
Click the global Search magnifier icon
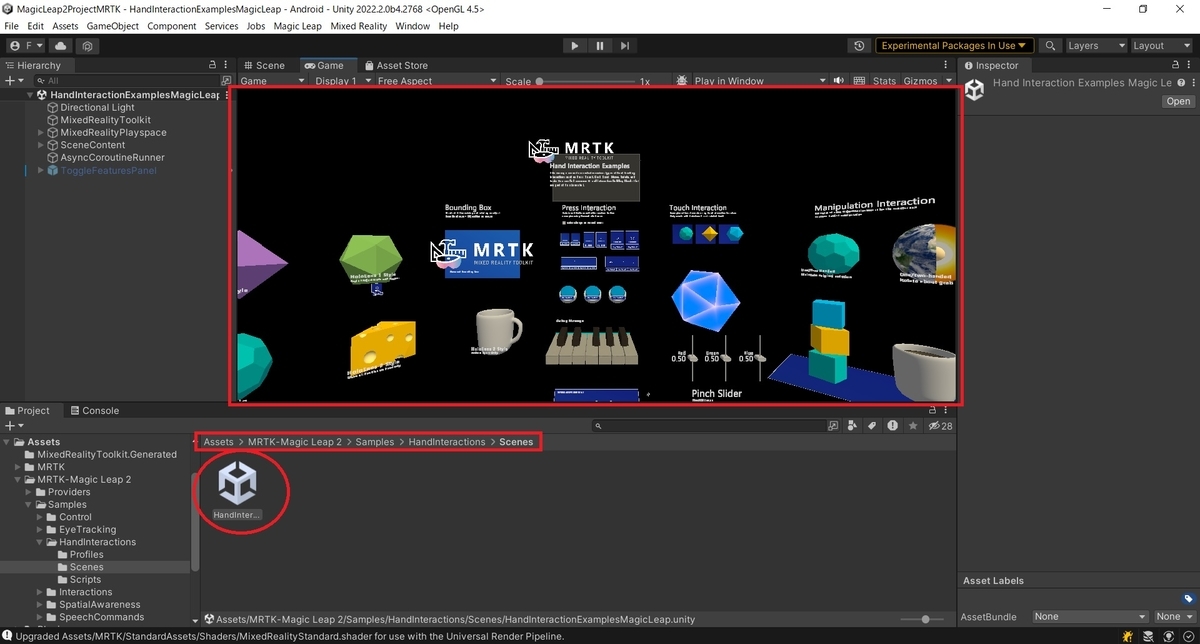[x=1050, y=46]
